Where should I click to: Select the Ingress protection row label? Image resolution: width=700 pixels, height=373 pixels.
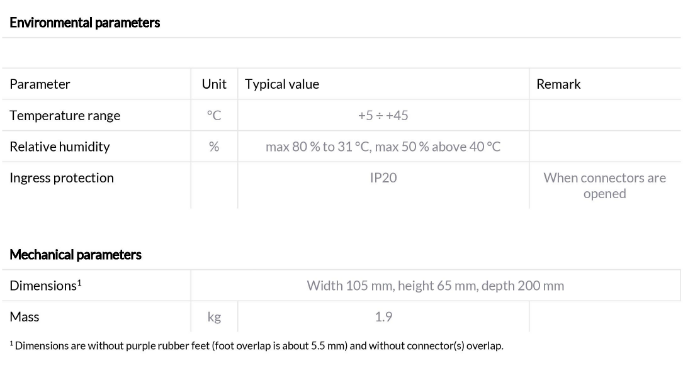(x=62, y=178)
